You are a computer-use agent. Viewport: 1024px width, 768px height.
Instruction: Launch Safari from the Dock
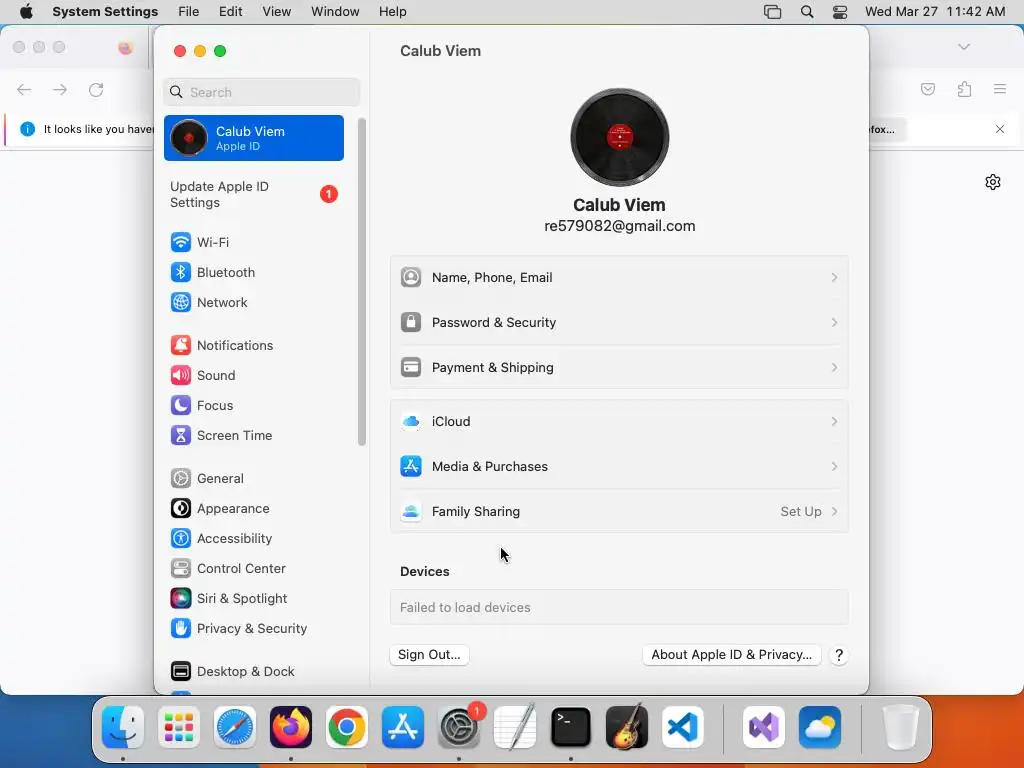click(235, 727)
